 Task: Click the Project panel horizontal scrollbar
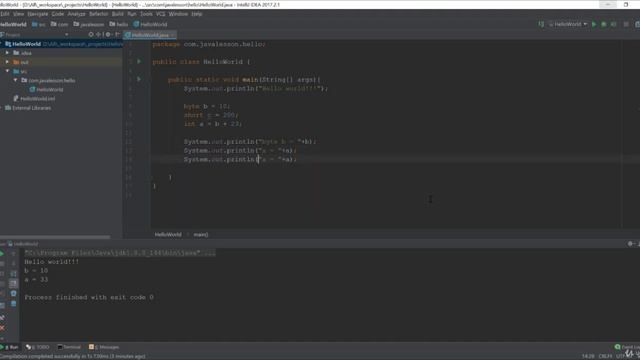pos(55,237)
